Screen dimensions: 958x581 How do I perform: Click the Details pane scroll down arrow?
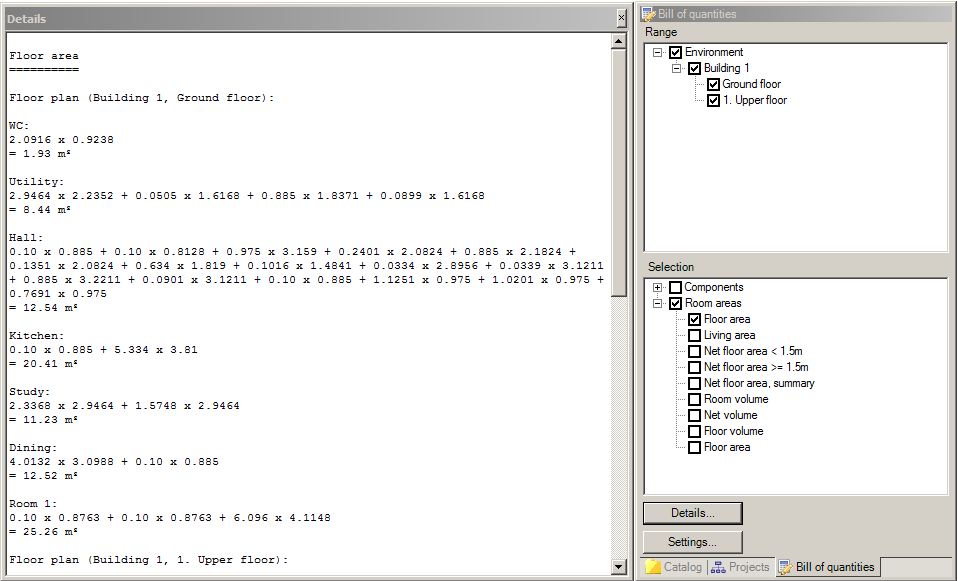click(x=620, y=568)
